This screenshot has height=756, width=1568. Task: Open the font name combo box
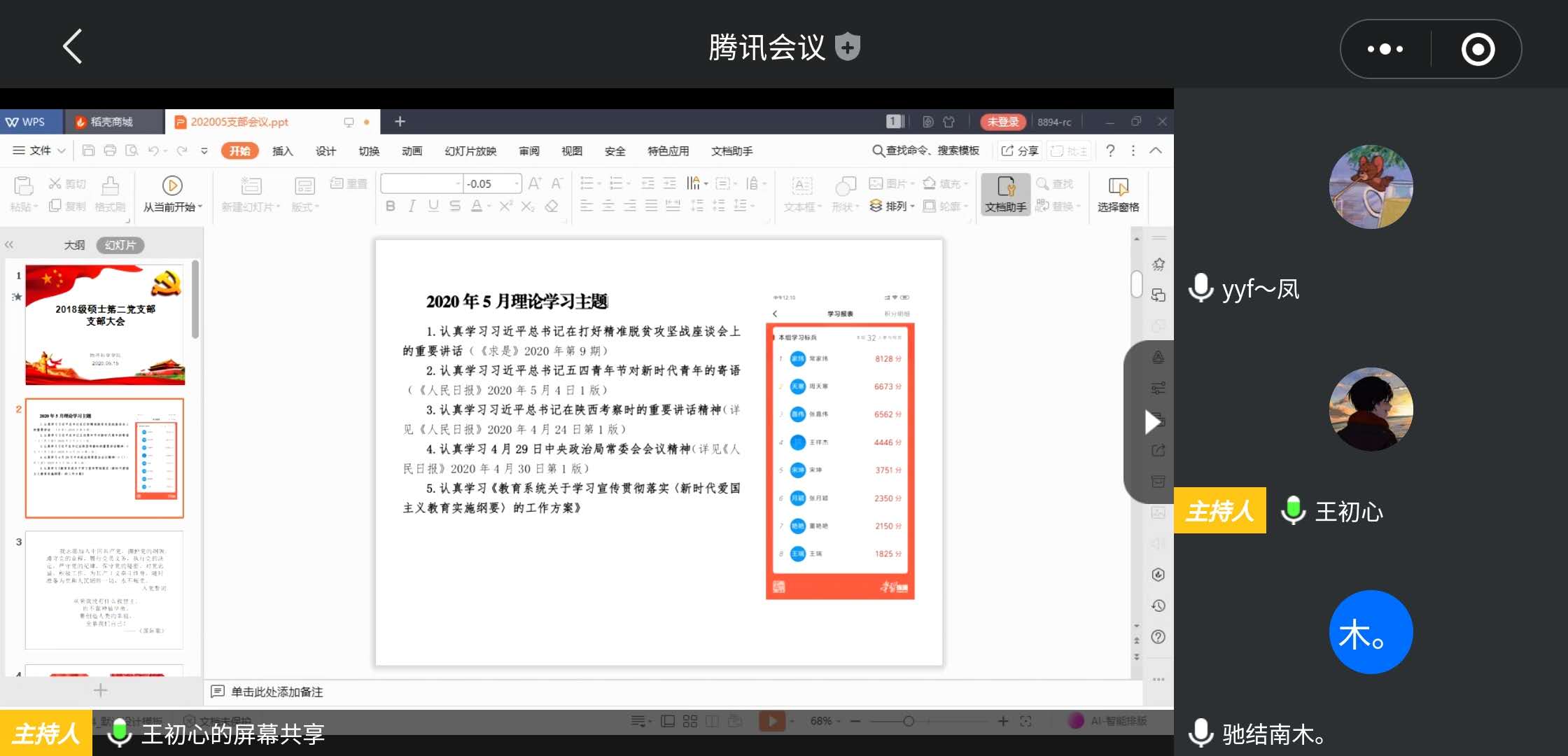tap(421, 183)
